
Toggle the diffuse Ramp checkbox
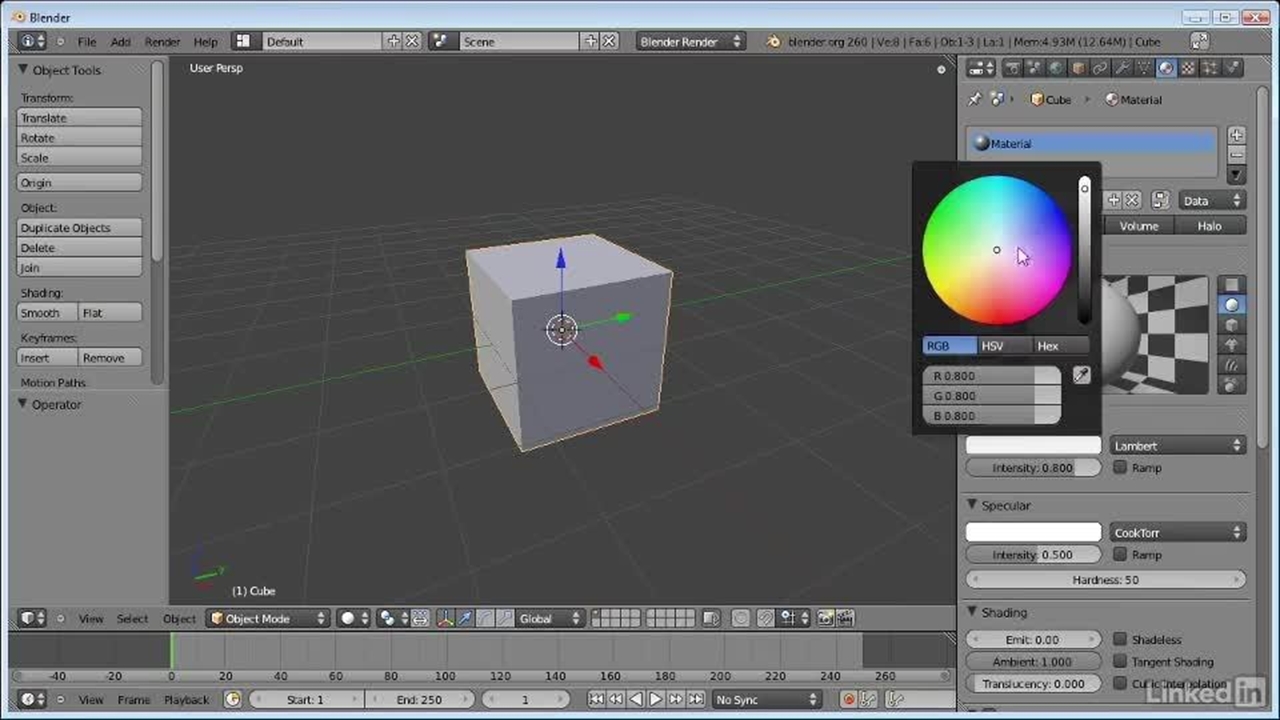click(1120, 468)
